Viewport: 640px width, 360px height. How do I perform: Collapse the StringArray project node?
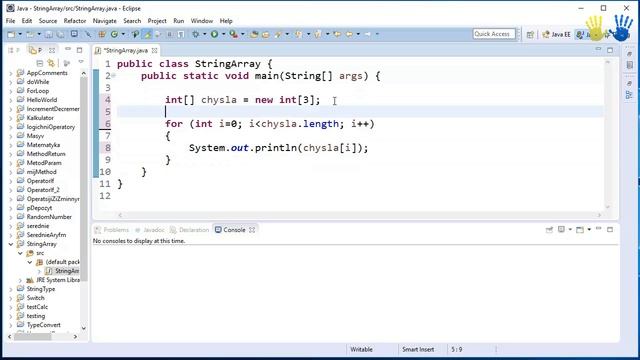[11, 244]
